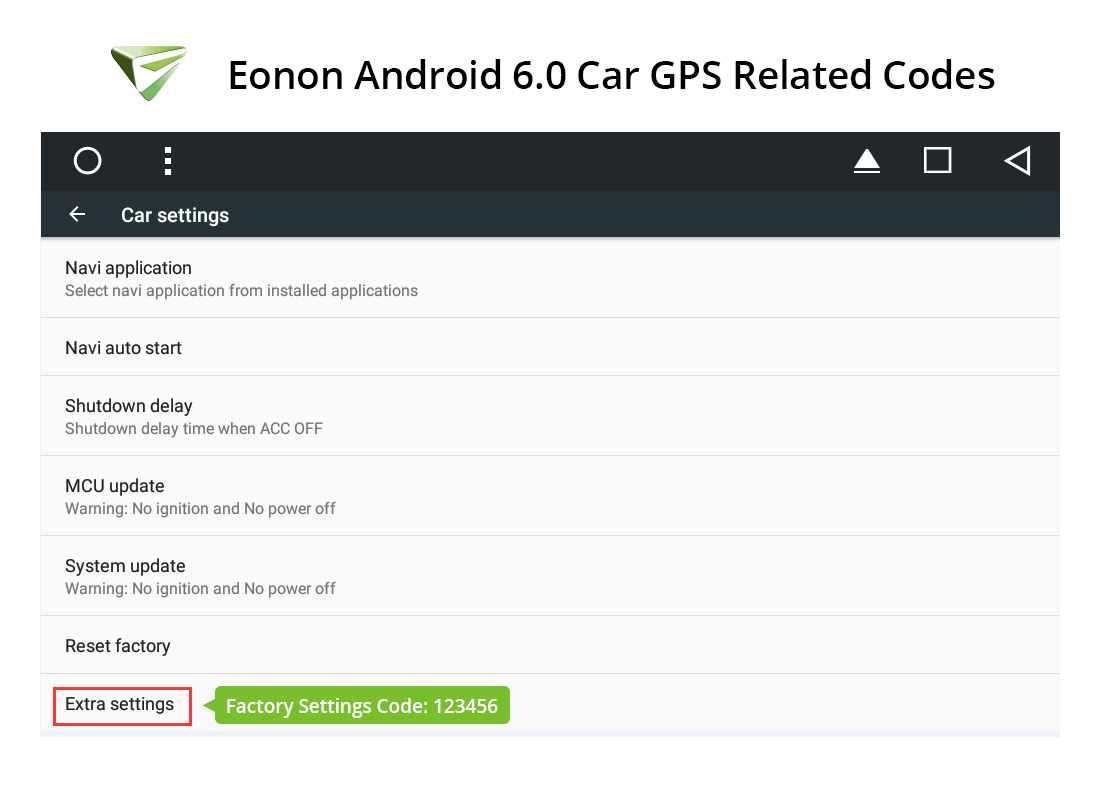Tap the eject triangle icon
This screenshot has width=1106, height=790.
[x=867, y=161]
